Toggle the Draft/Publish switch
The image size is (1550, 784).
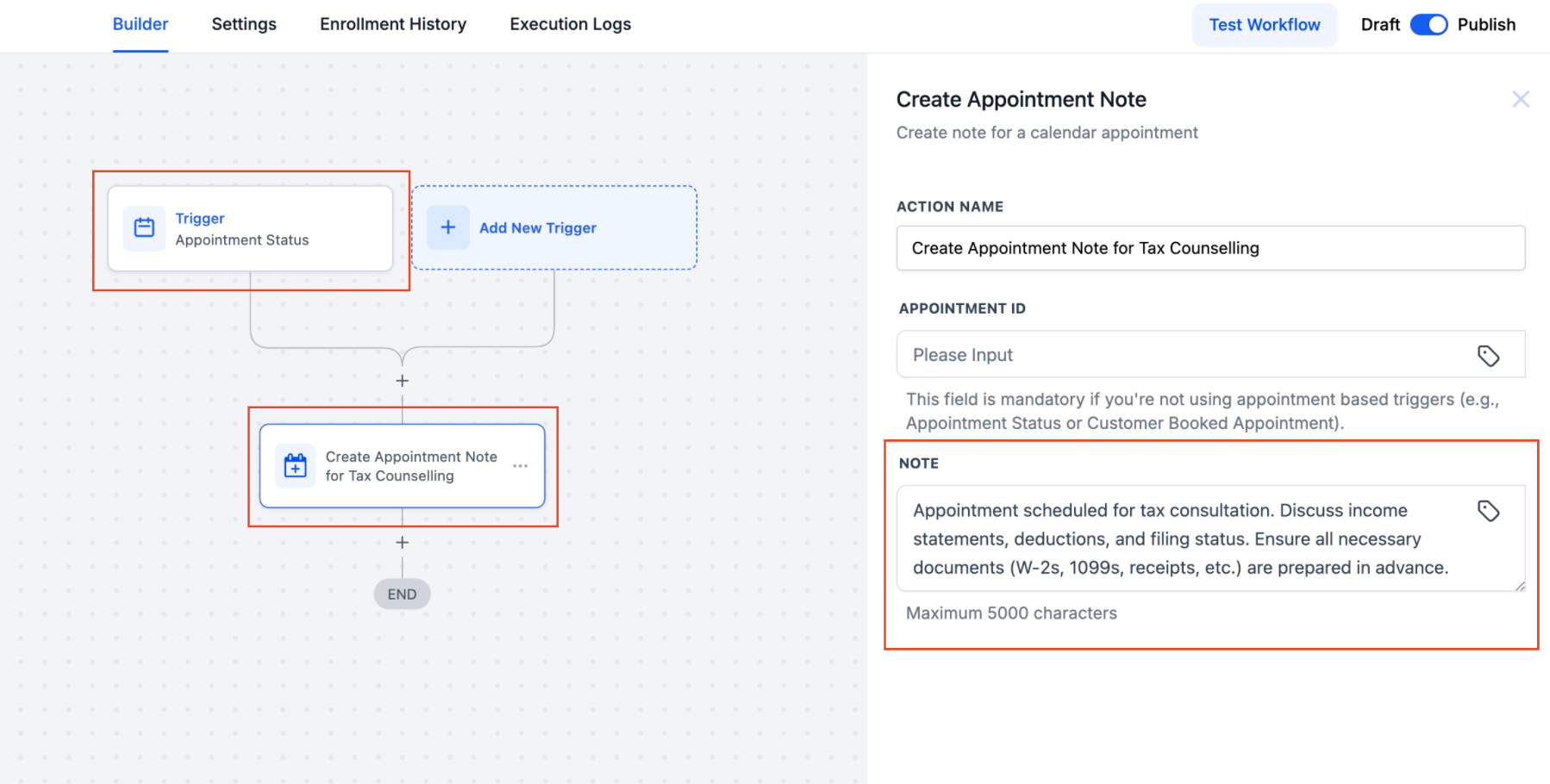(1428, 25)
